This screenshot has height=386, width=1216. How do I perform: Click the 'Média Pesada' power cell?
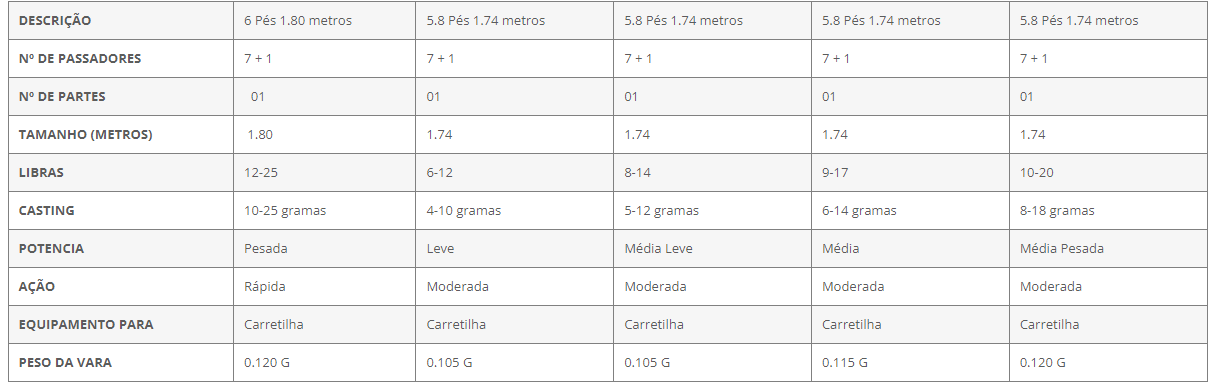click(x=1110, y=248)
